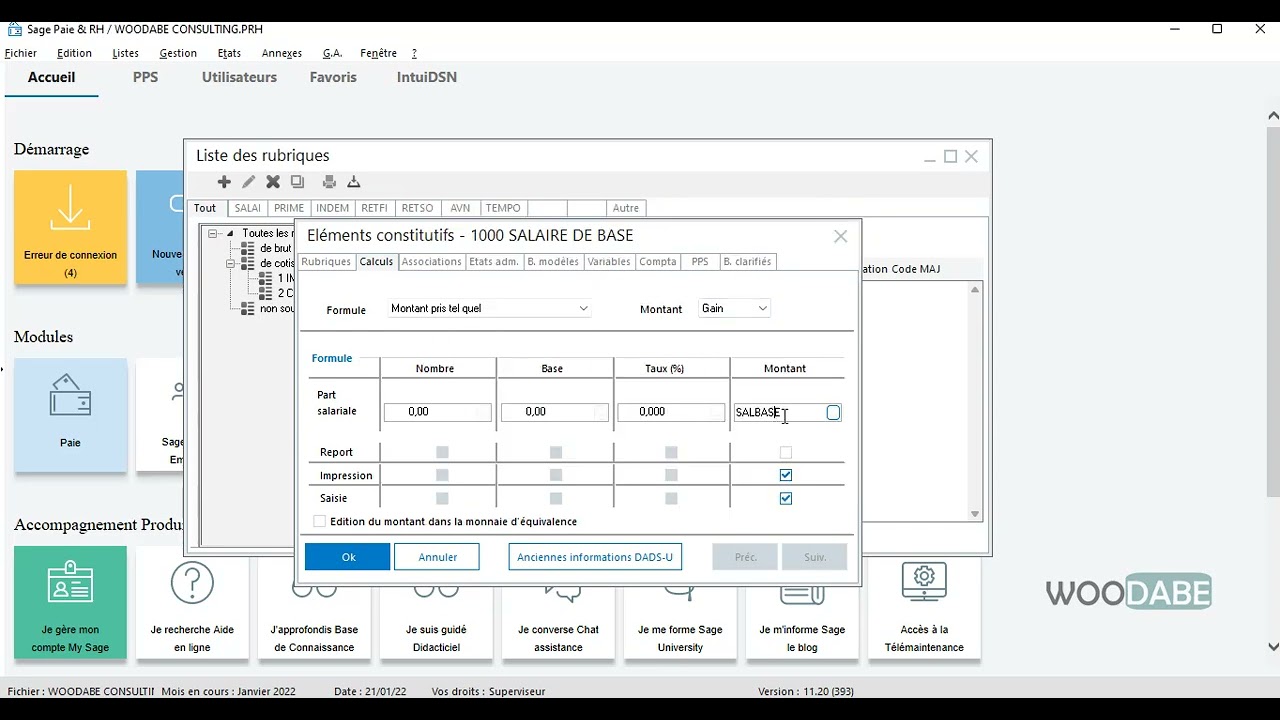Click the selector box in the SALBASE Montant field
Screen dimensions: 1280x720
pos(833,412)
